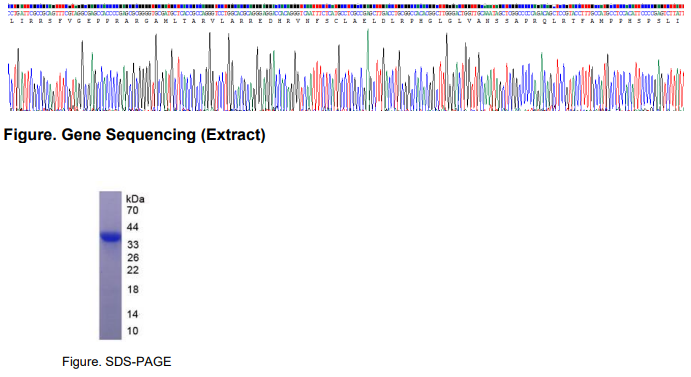
Task: Click the top of the gel lane
Action: click(110, 195)
